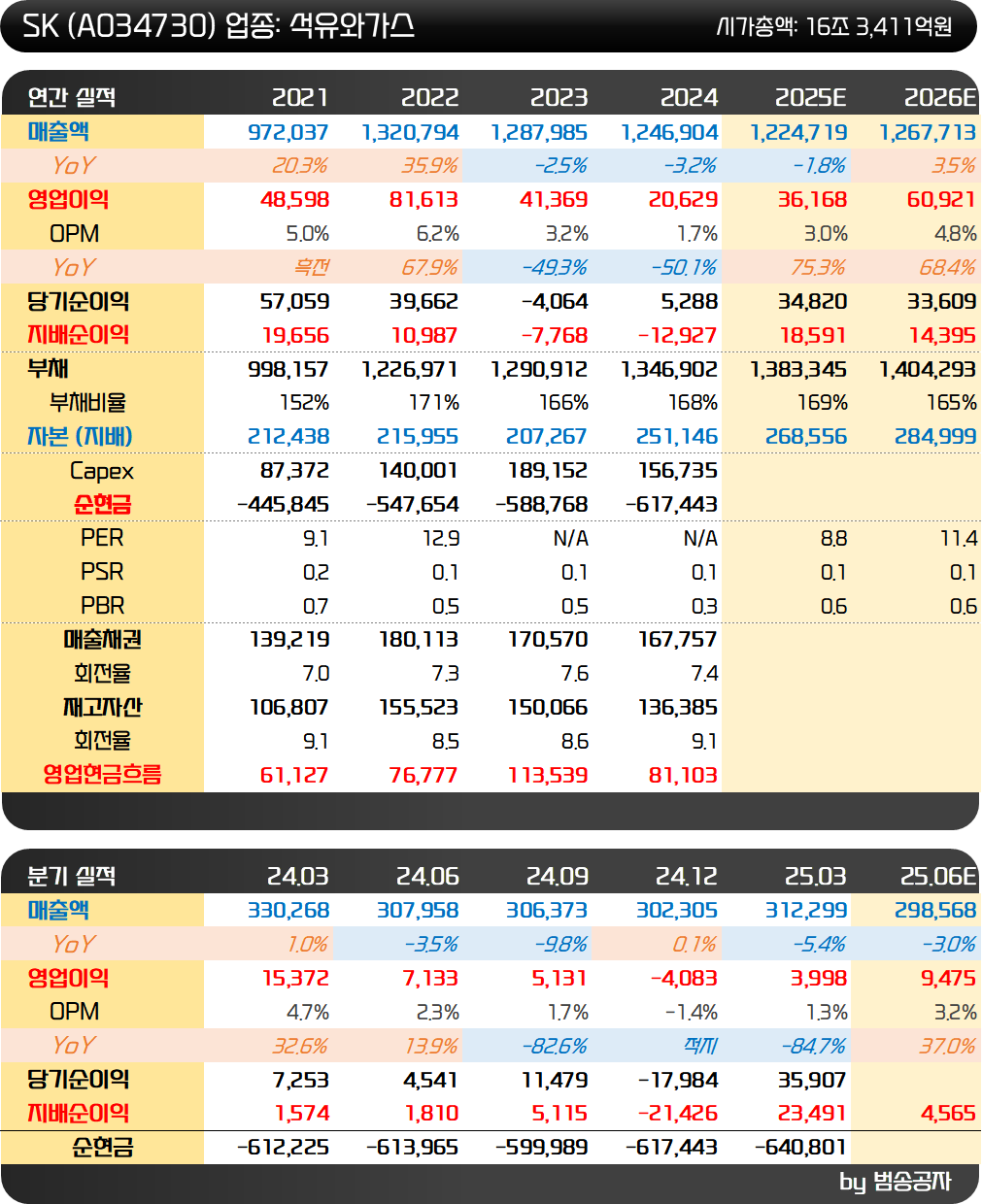Select the 2023 operating profit YoY -49.3%
Screen dimensions: 982x1204
[555, 267]
